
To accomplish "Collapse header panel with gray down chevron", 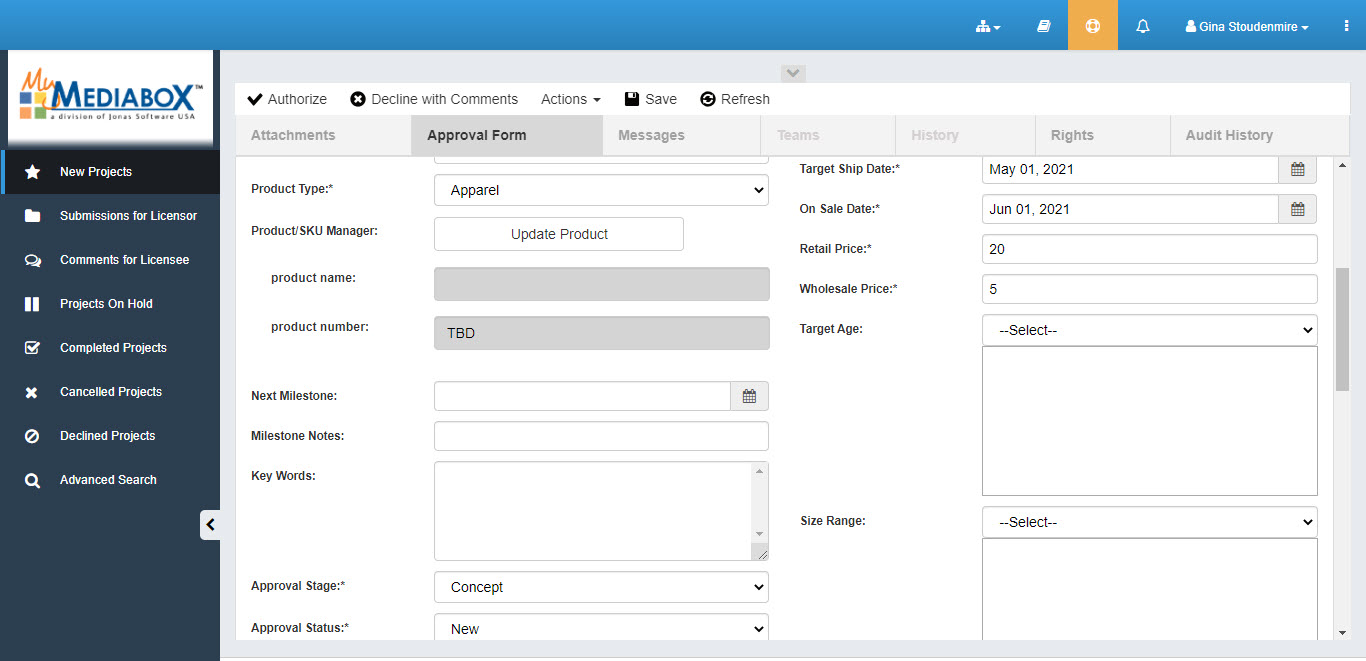I will (793, 73).
